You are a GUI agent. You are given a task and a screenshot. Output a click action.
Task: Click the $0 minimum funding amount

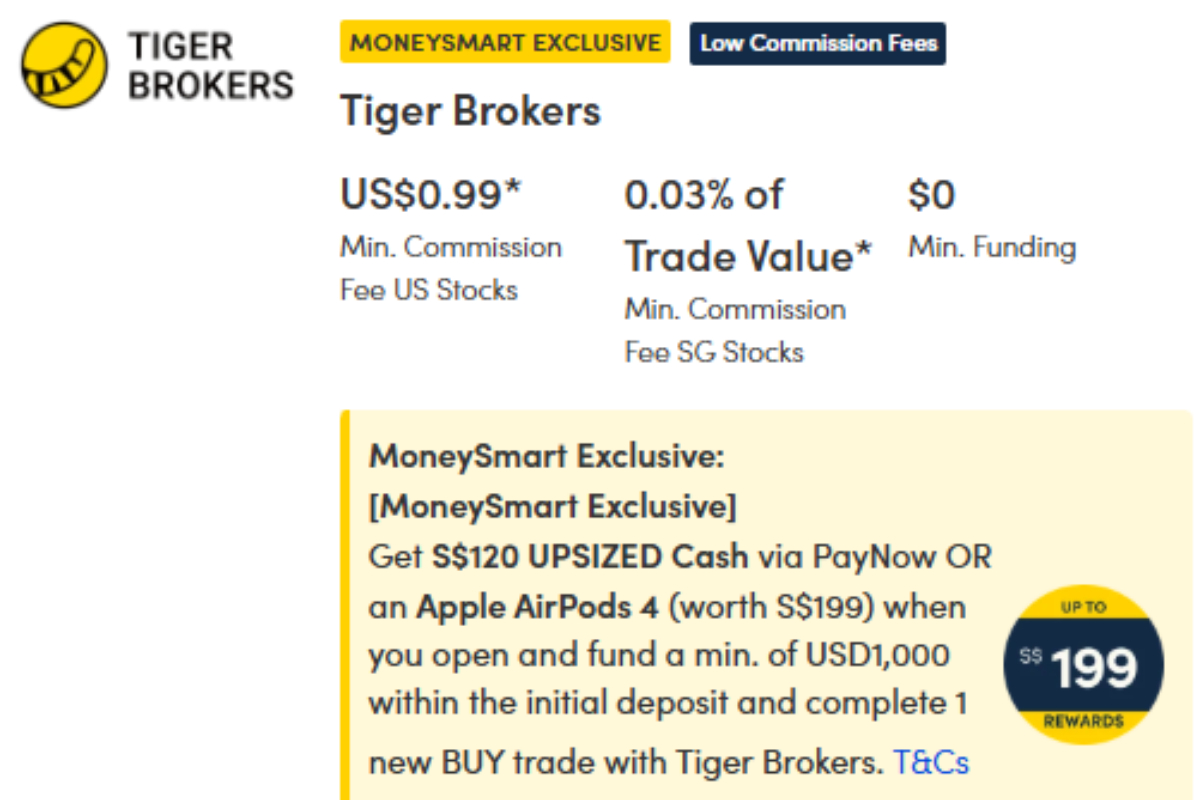[x=931, y=195]
